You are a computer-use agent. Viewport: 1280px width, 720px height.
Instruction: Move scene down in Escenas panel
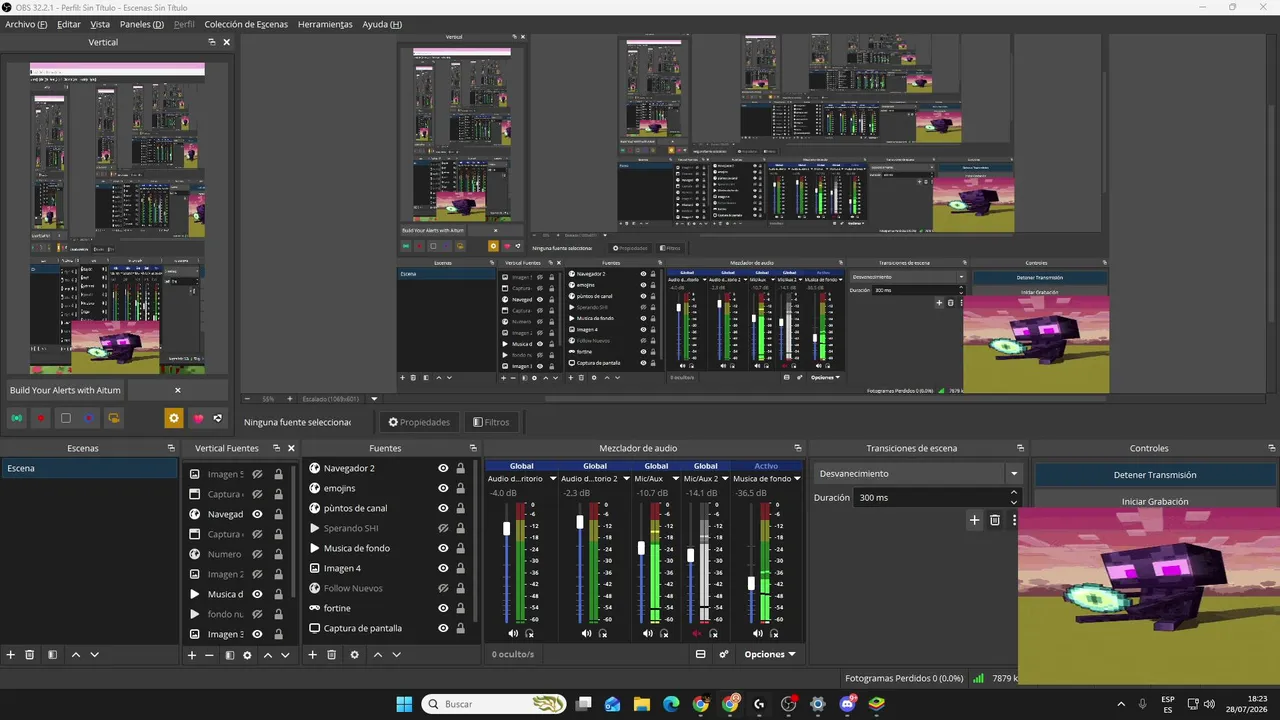[95, 655]
